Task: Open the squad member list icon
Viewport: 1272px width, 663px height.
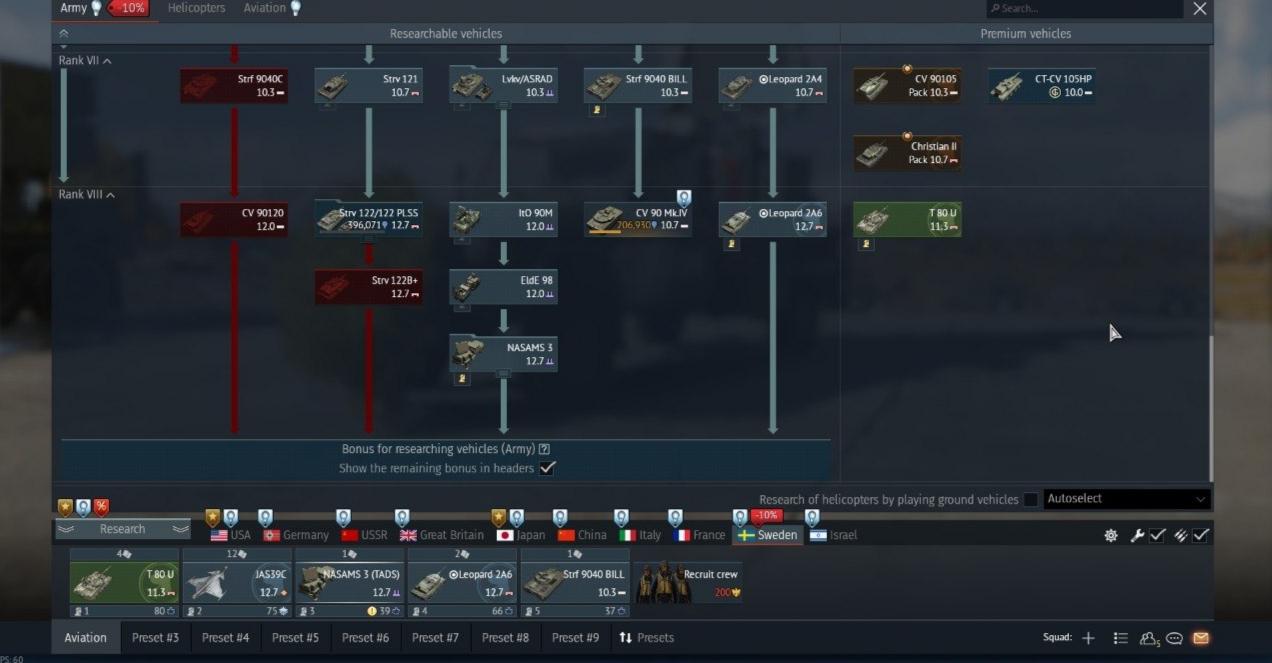Action: click(1120, 638)
